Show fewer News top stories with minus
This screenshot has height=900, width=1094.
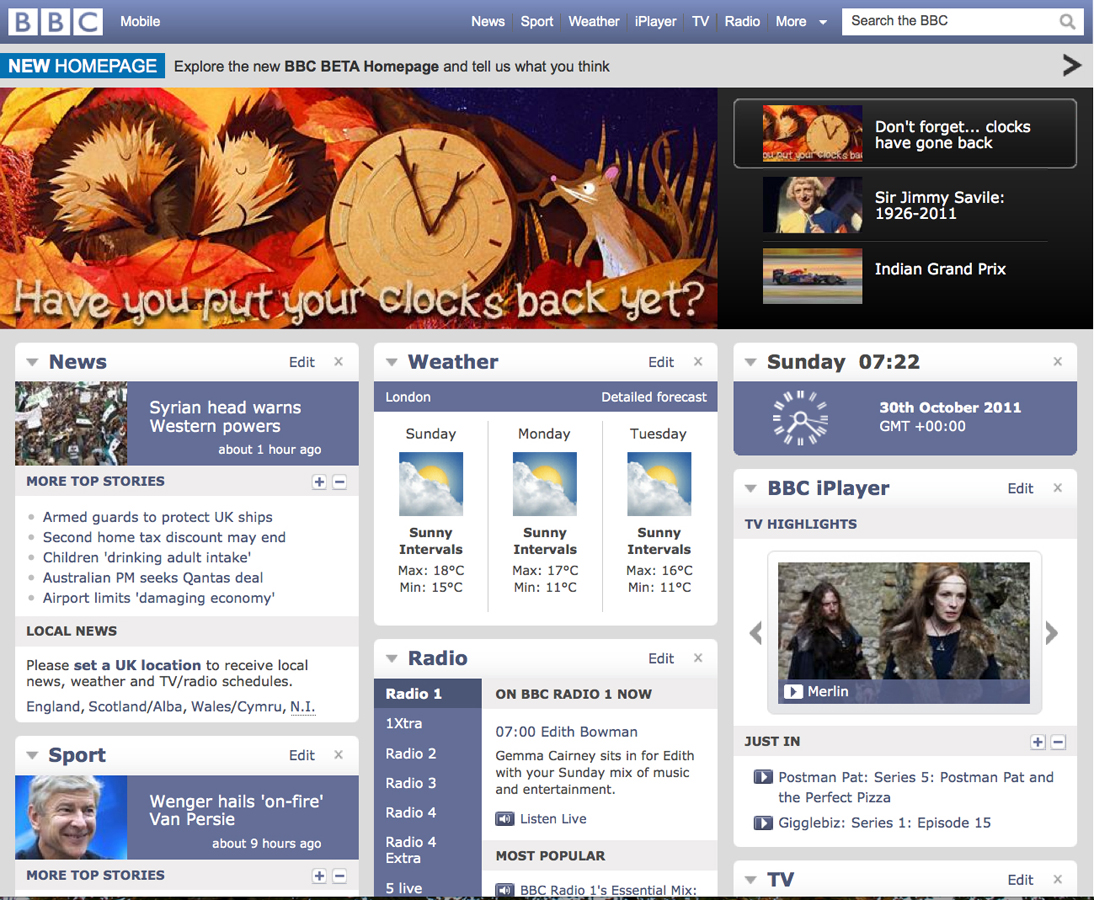[340, 482]
